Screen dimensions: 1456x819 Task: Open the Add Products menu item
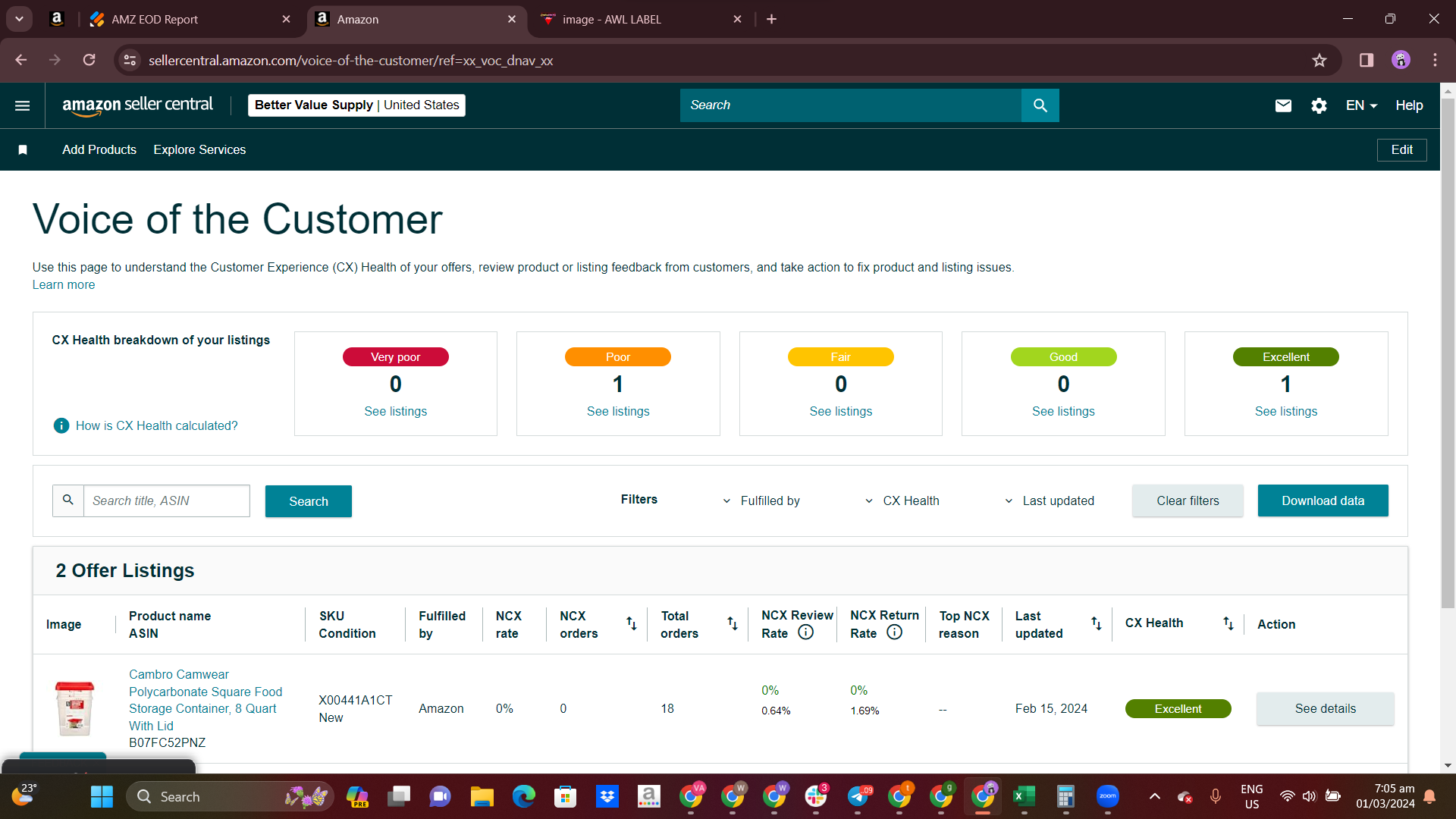point(99,150)
